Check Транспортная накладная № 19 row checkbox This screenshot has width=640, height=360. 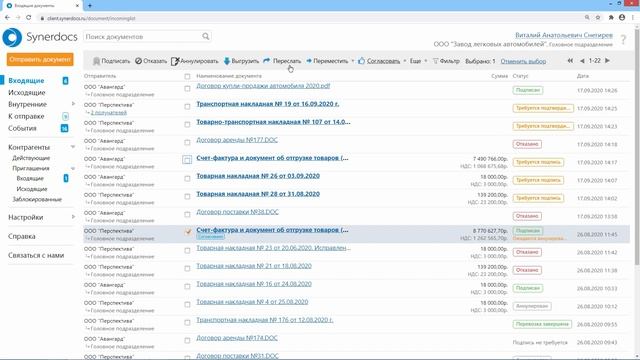click(x=187, y=107)
